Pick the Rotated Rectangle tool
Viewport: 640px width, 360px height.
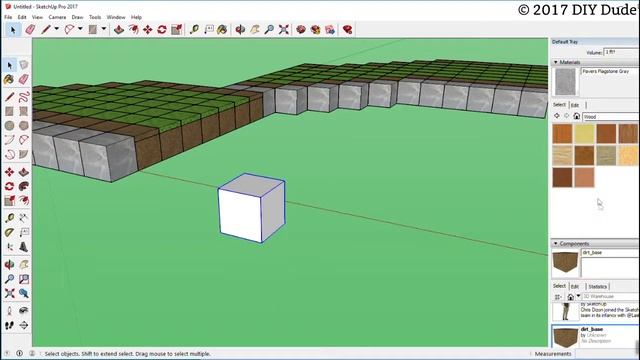coord(24,111)
